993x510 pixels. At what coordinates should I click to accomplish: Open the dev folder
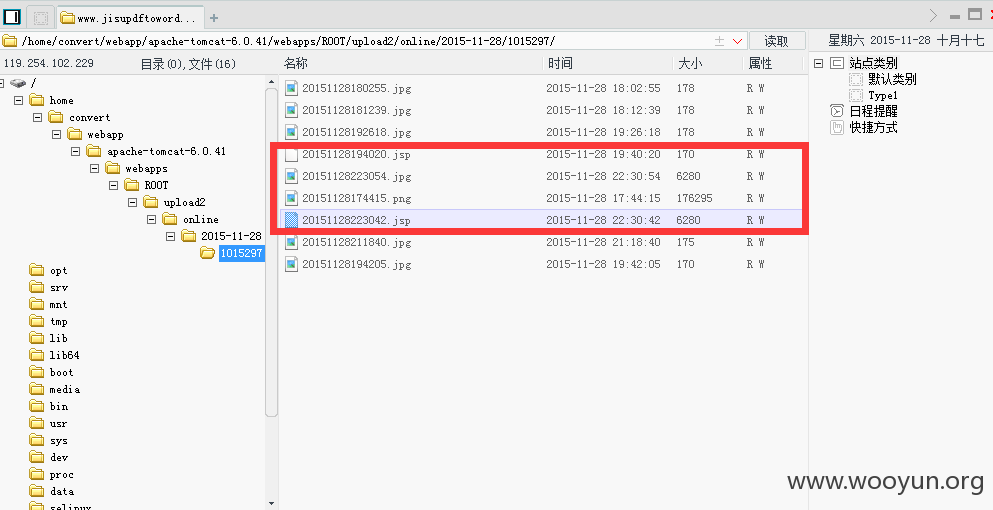58,457
